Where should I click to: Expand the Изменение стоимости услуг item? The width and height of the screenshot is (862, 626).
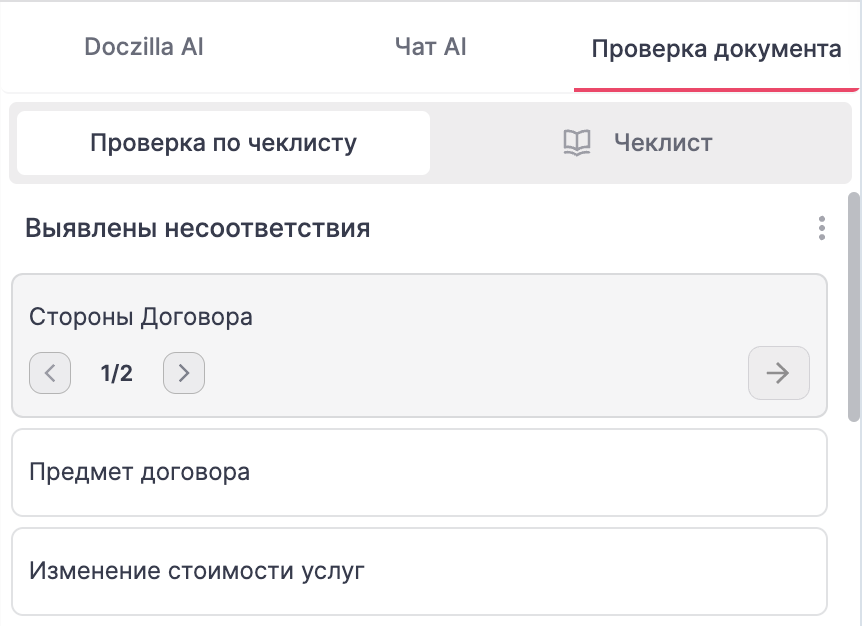pyautogui.click(x=419, y=572)
